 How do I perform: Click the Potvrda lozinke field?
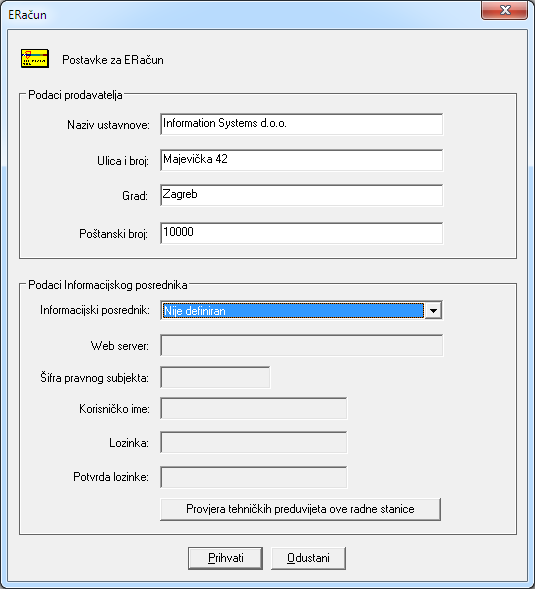click(254, 477)
